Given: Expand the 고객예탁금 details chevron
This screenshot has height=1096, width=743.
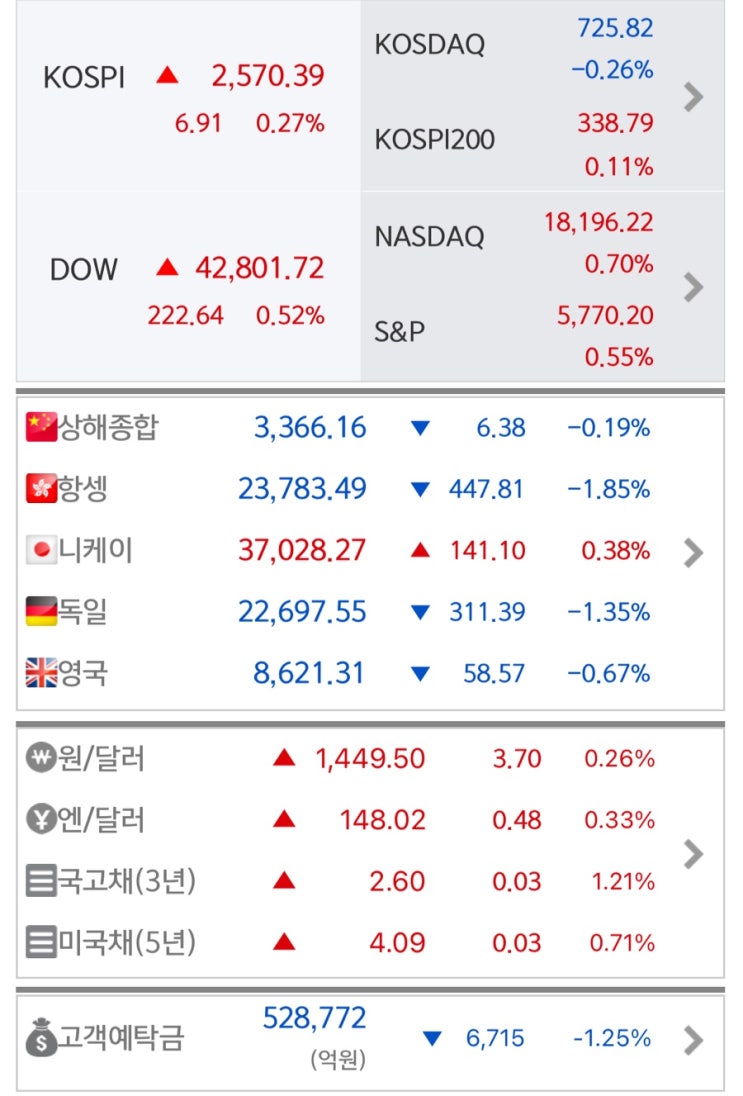Looking at the screenshot, I should pyautogui.click(x=693, y=1041).
